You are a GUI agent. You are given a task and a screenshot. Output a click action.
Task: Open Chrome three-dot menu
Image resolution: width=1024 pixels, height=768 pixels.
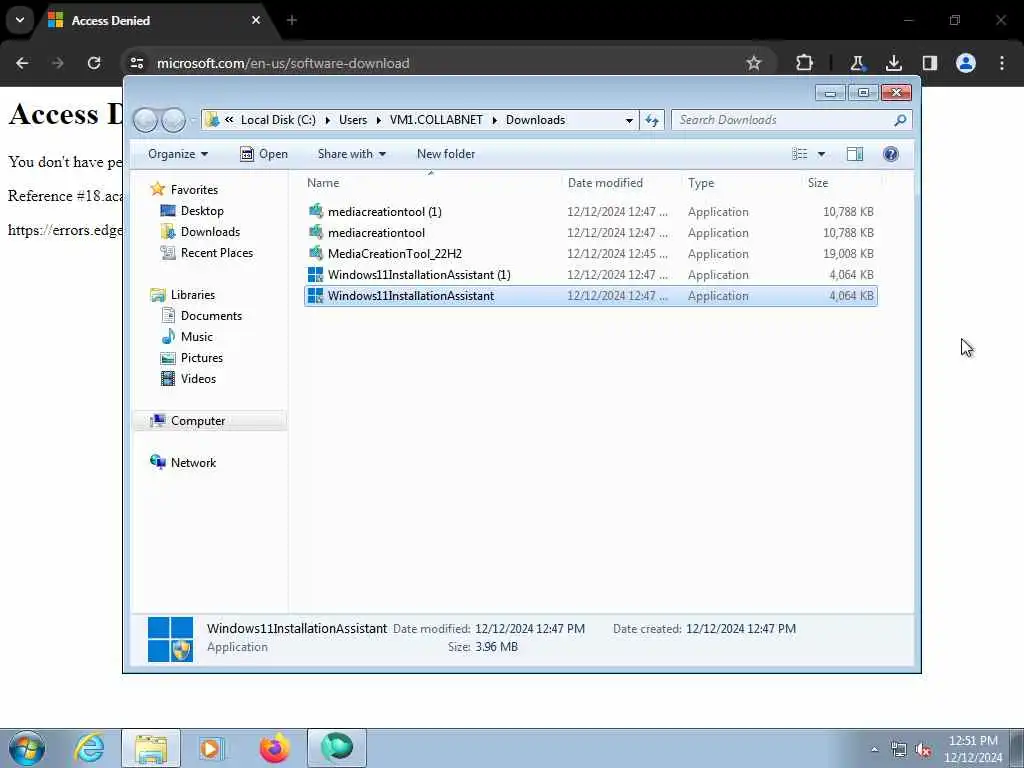click(1002, 63)
